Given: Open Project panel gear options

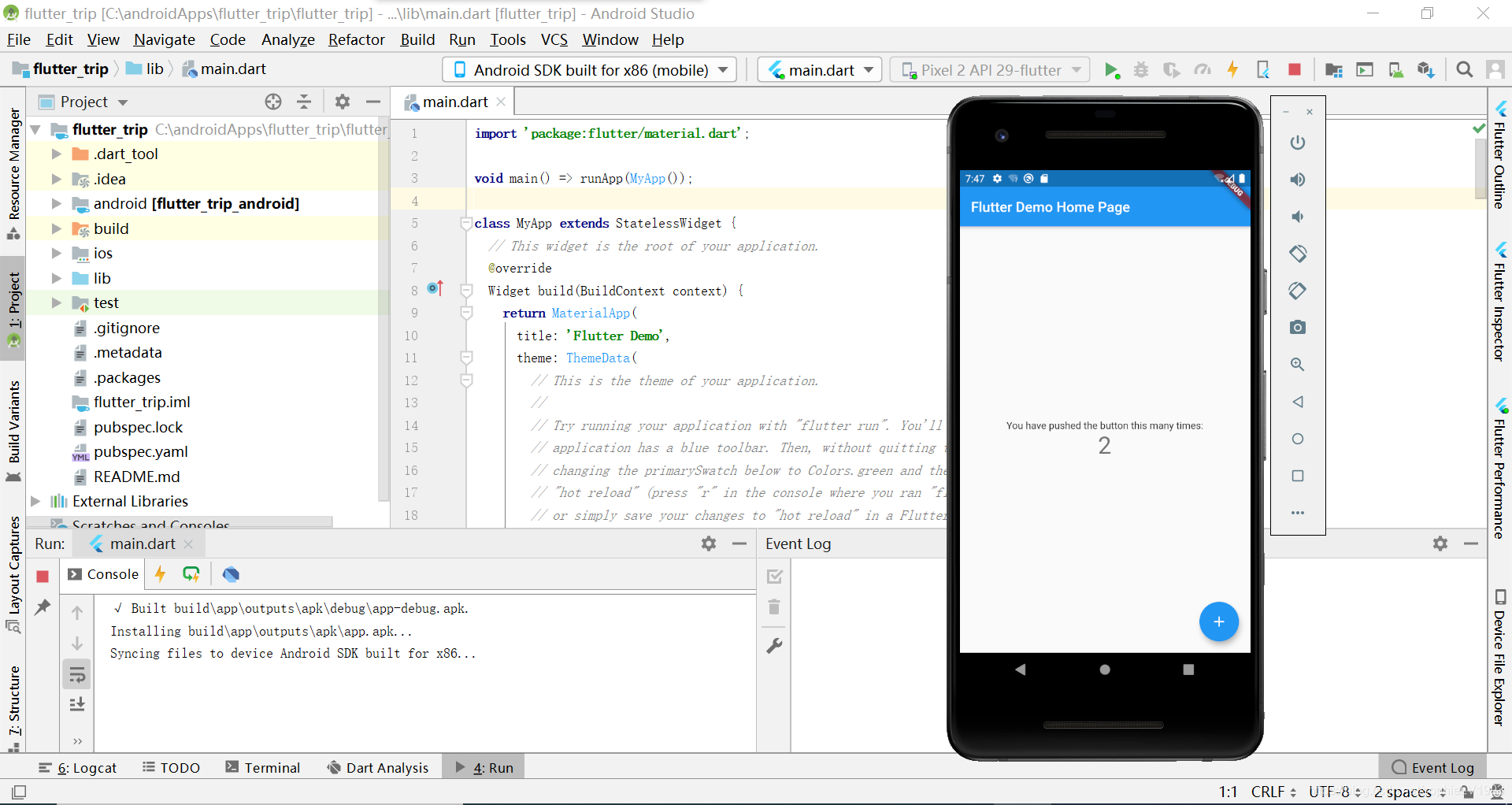Looking at the screenshot, I should pyautogui.click(x=342, y=102).
